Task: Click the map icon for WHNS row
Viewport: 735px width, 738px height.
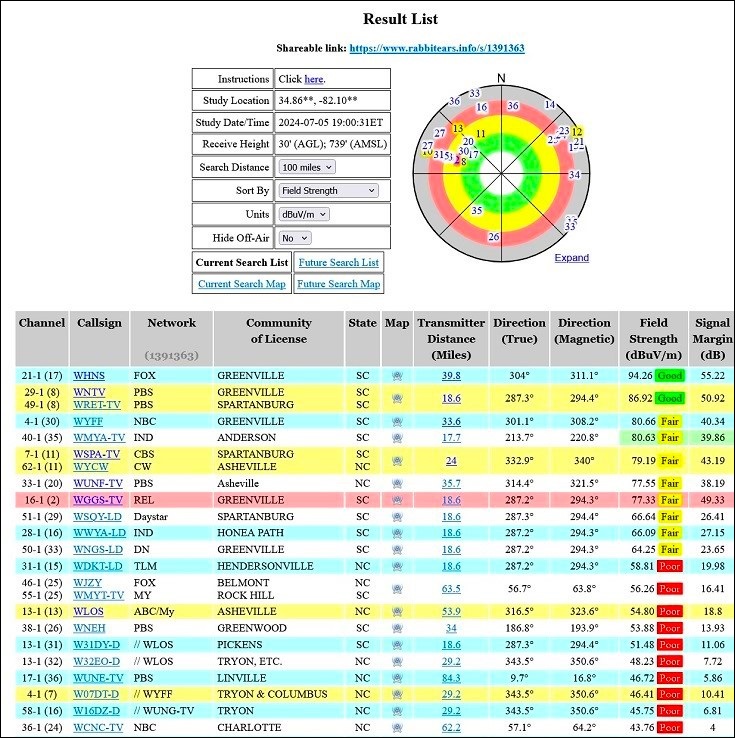Action: [x=397, y=376]
